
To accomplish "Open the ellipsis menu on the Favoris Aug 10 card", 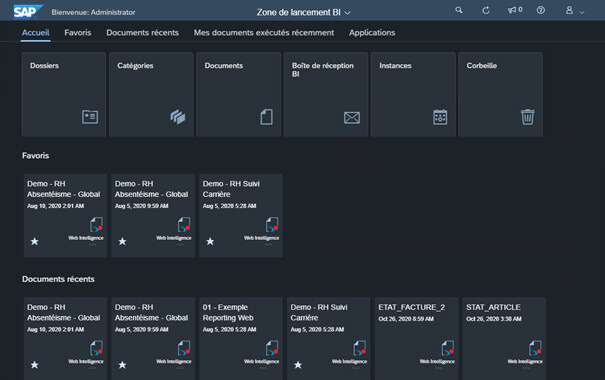I will click(x=93, y=245).
